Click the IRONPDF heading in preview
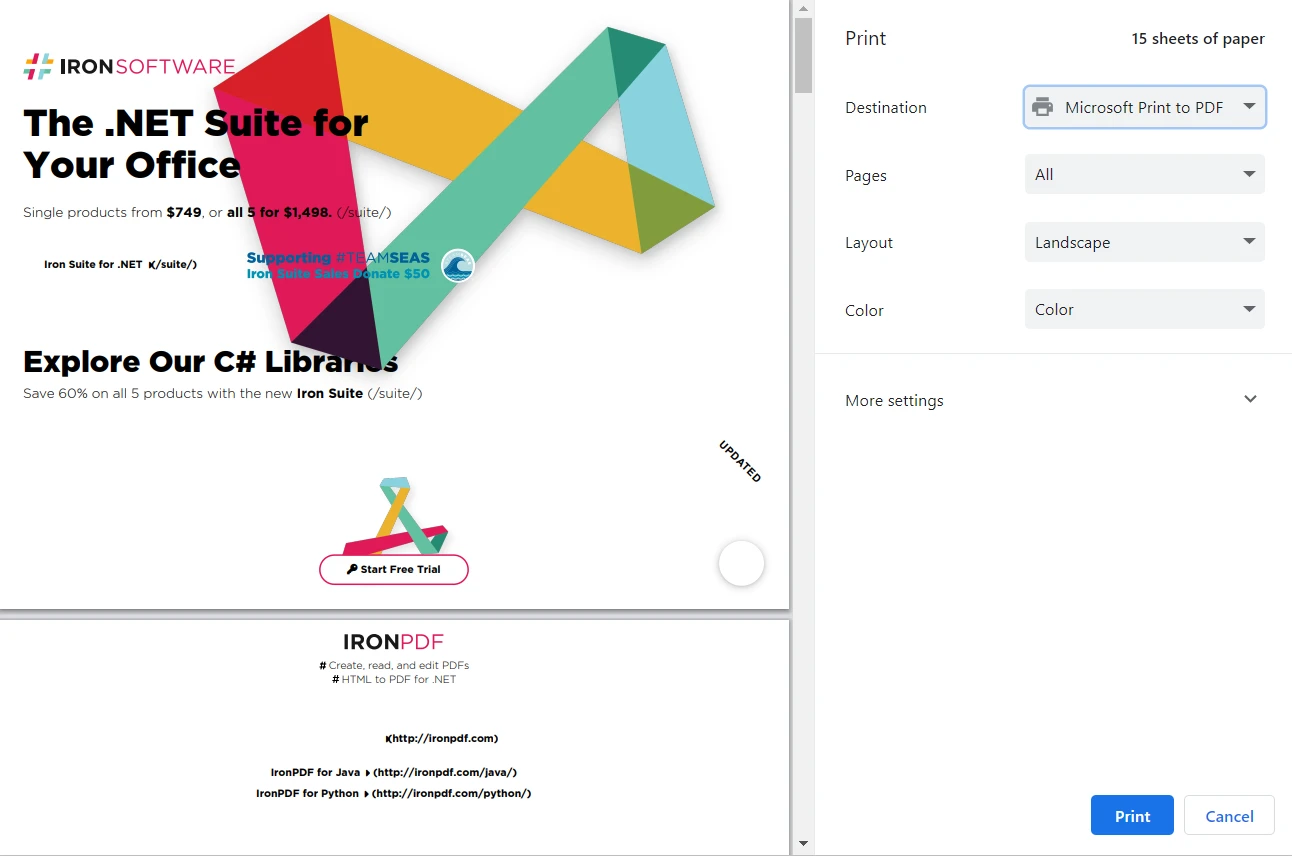The height and width of the screenshot is (856, 1292). [x=393, y=642]
